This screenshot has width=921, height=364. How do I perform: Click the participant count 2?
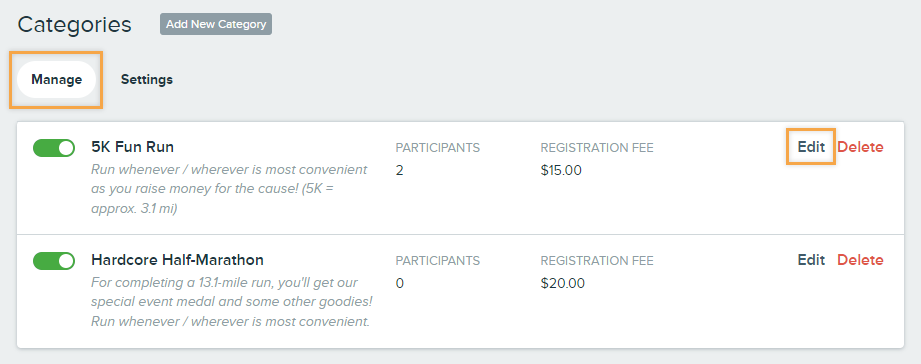click(x=399, y=171)
